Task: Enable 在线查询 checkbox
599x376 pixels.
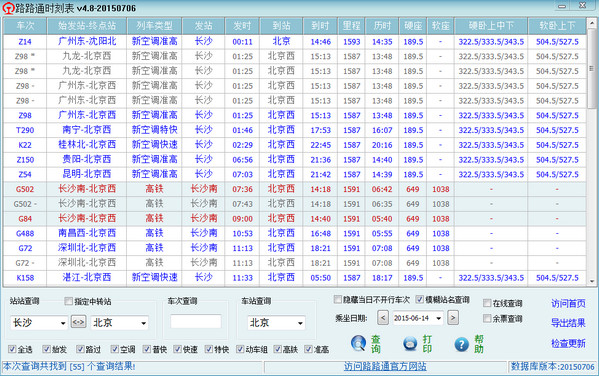Action: [x=487, y=303]
